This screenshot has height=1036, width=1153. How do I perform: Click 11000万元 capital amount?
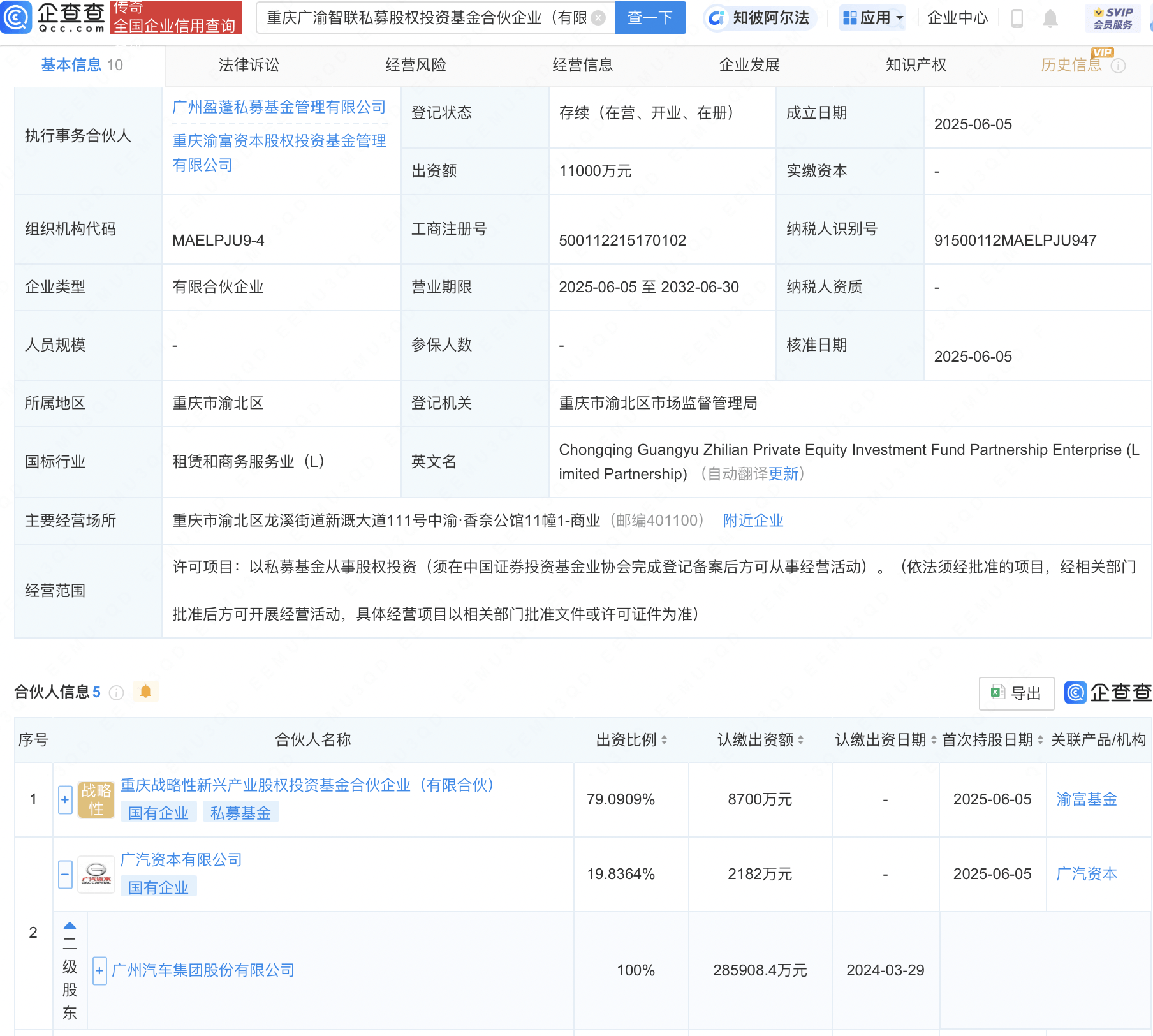595,171
